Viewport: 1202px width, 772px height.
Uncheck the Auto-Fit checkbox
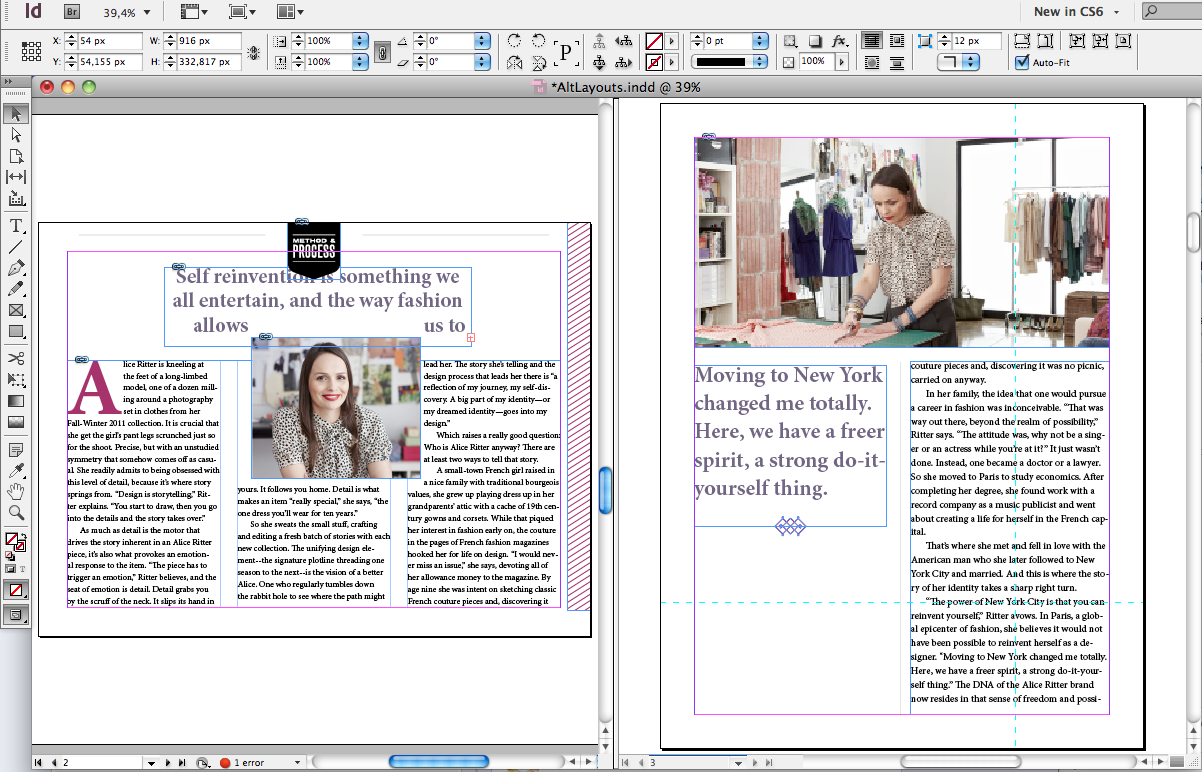pos(1021,62)
